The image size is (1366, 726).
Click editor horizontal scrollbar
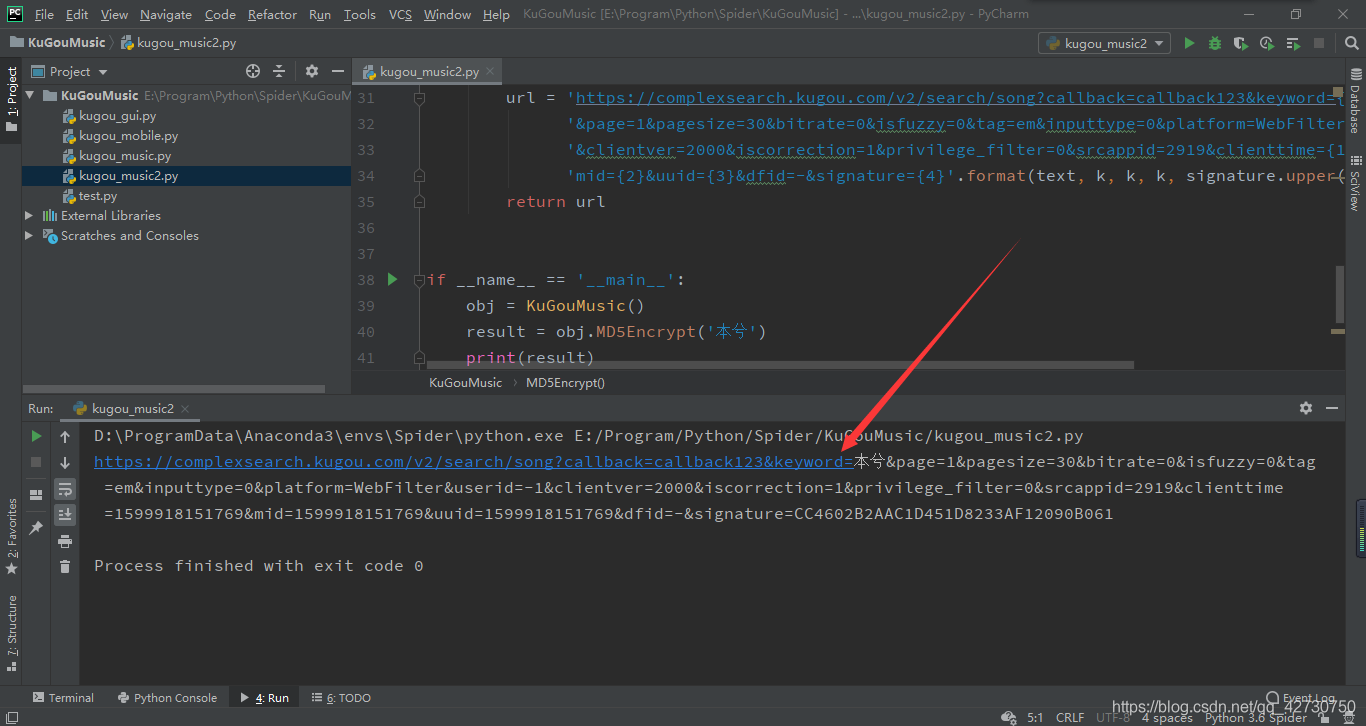[780, 365]
